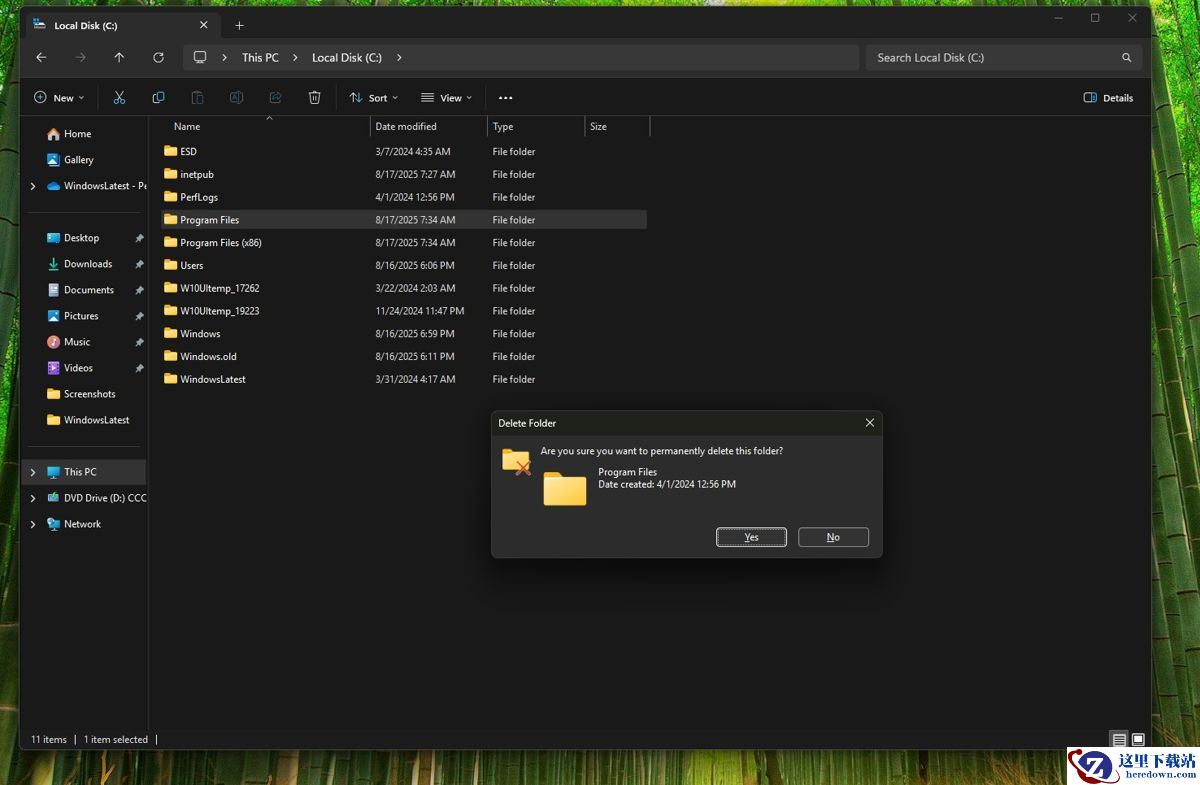The width and height of the screenshot is (1200, 785).
Task: Open the Sort dropdown menu
Action: point(373,98)
